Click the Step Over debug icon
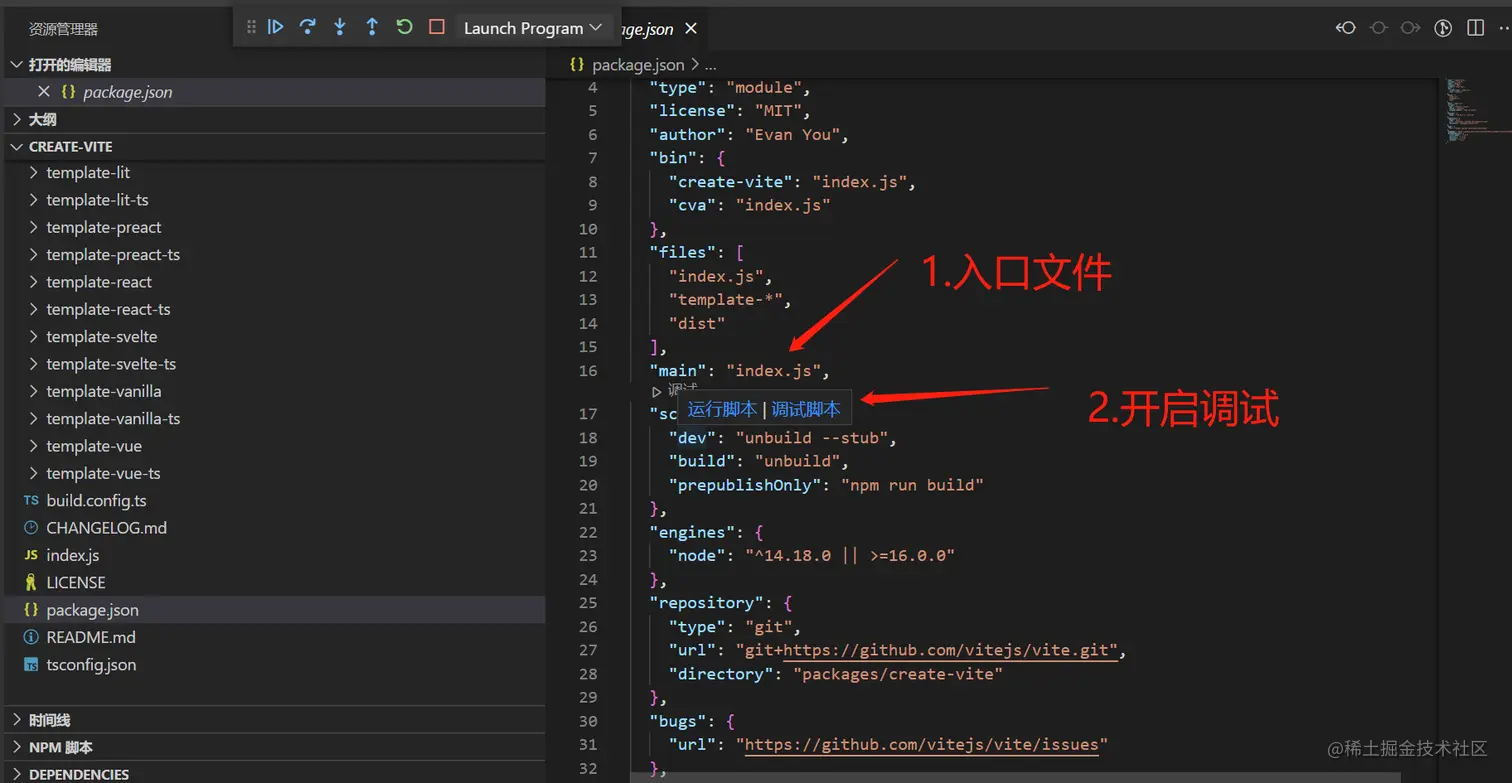 coord(308,27)
